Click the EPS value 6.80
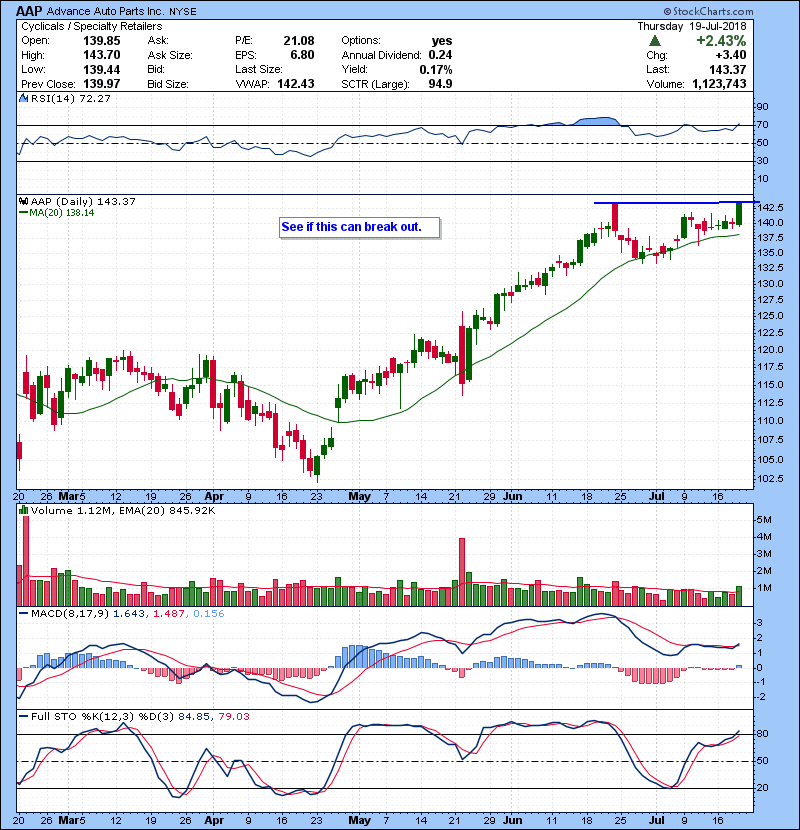This screenshot has height=830, width=800. 302,55
